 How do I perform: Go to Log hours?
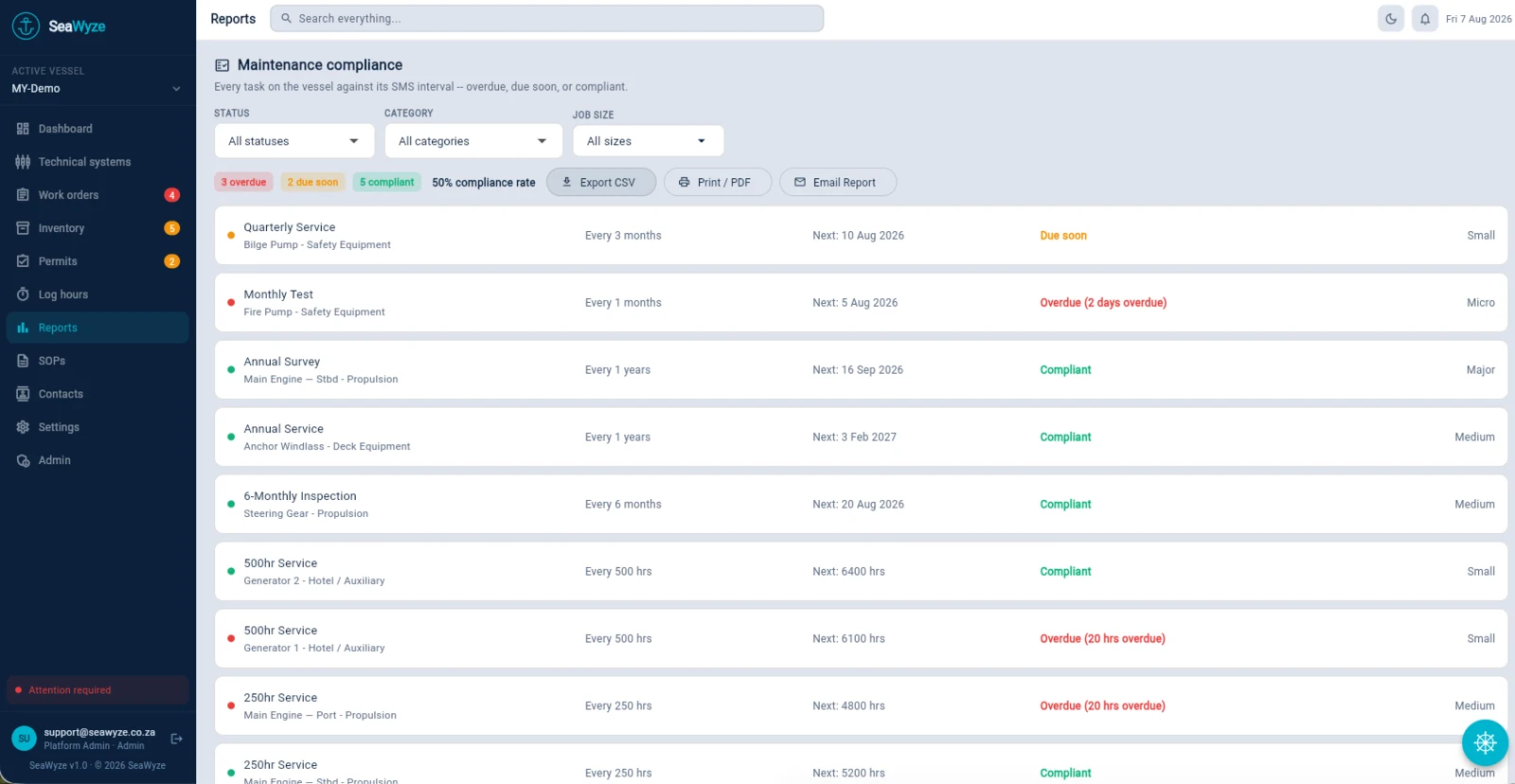pyautogui.click(x=98, y=294)
